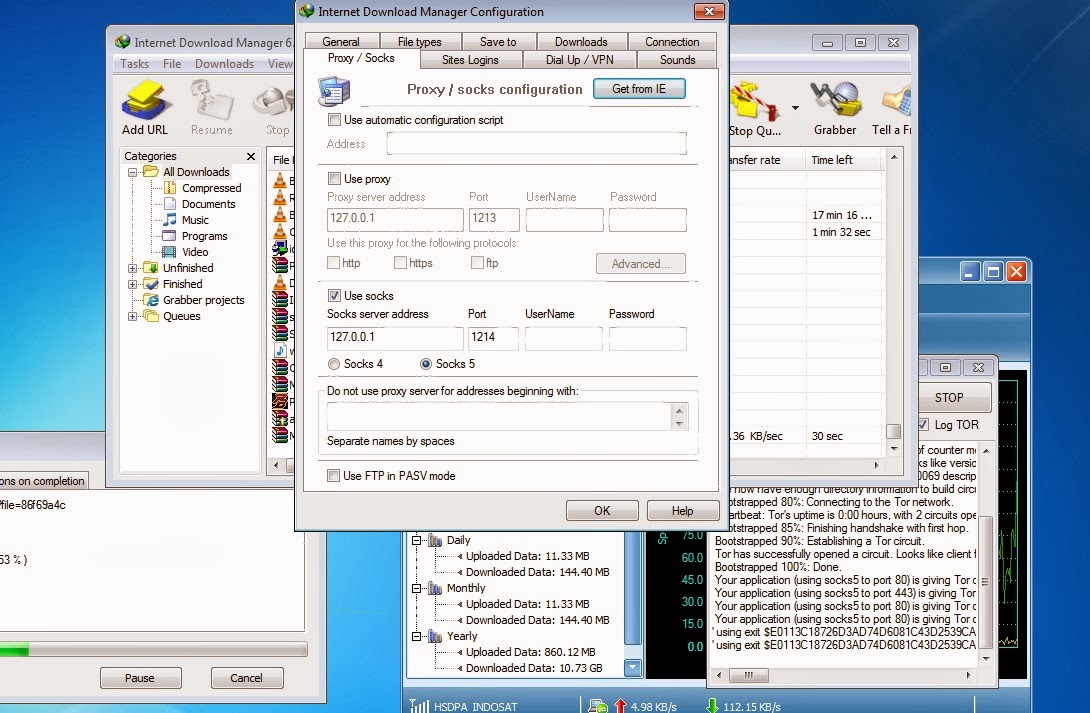This screenshot has width=1090, height=713.
Task: Click the STOP button in Tor window
Action: (954, 398)
